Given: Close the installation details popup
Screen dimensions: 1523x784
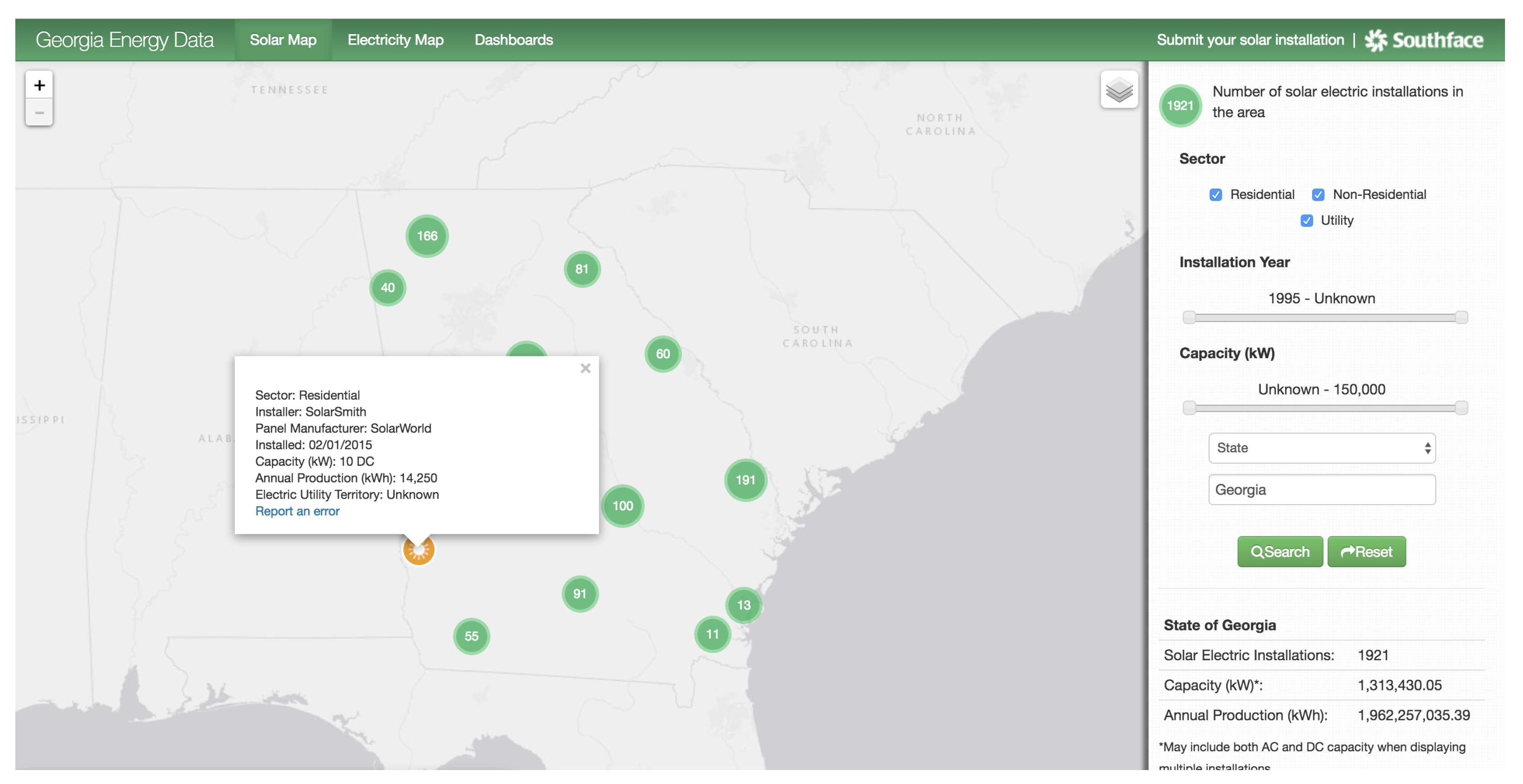Looking at the screenshot, I should point(585,368).
